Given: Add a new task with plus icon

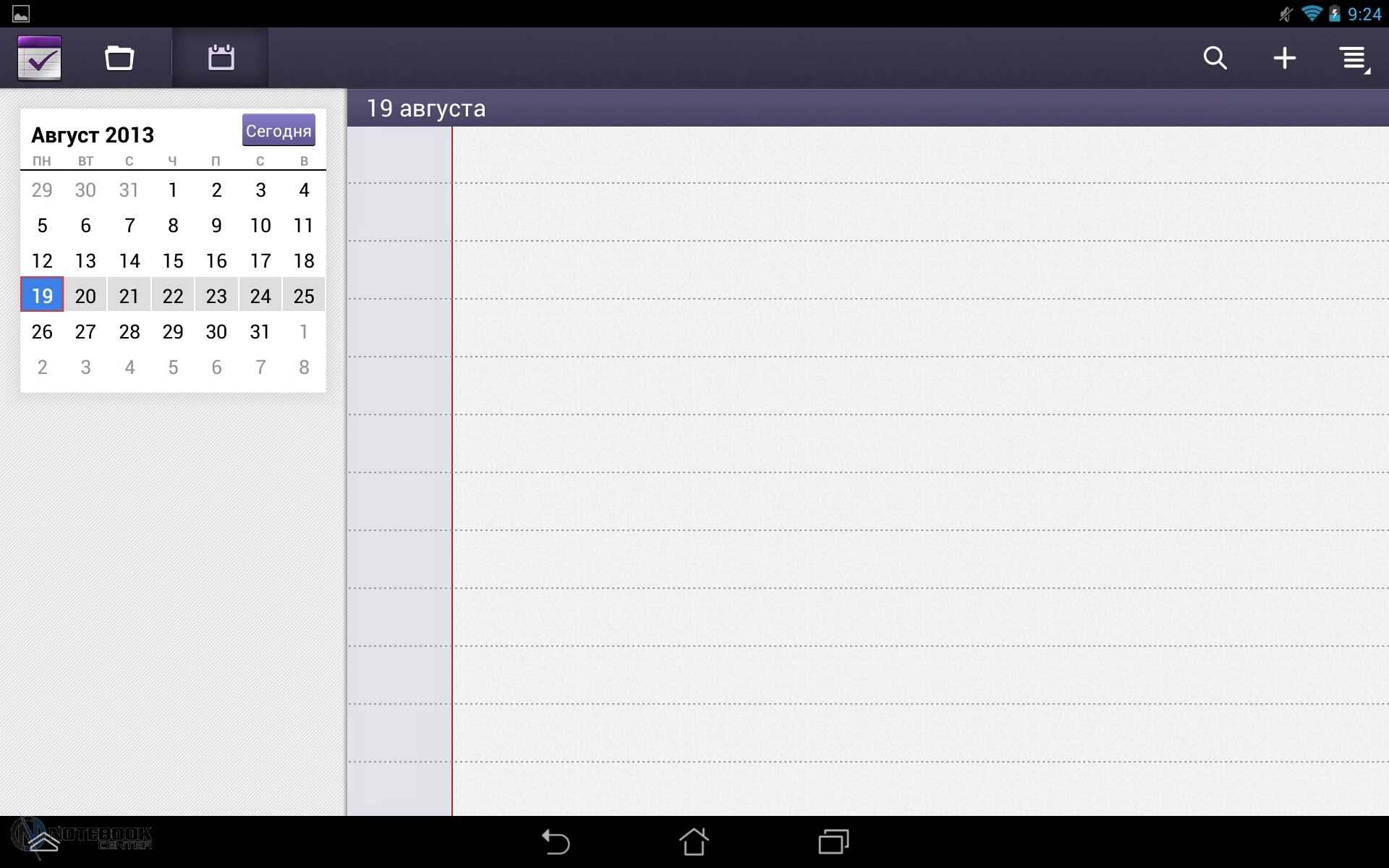Looking at the screenshot, I should coord(1284,58).
